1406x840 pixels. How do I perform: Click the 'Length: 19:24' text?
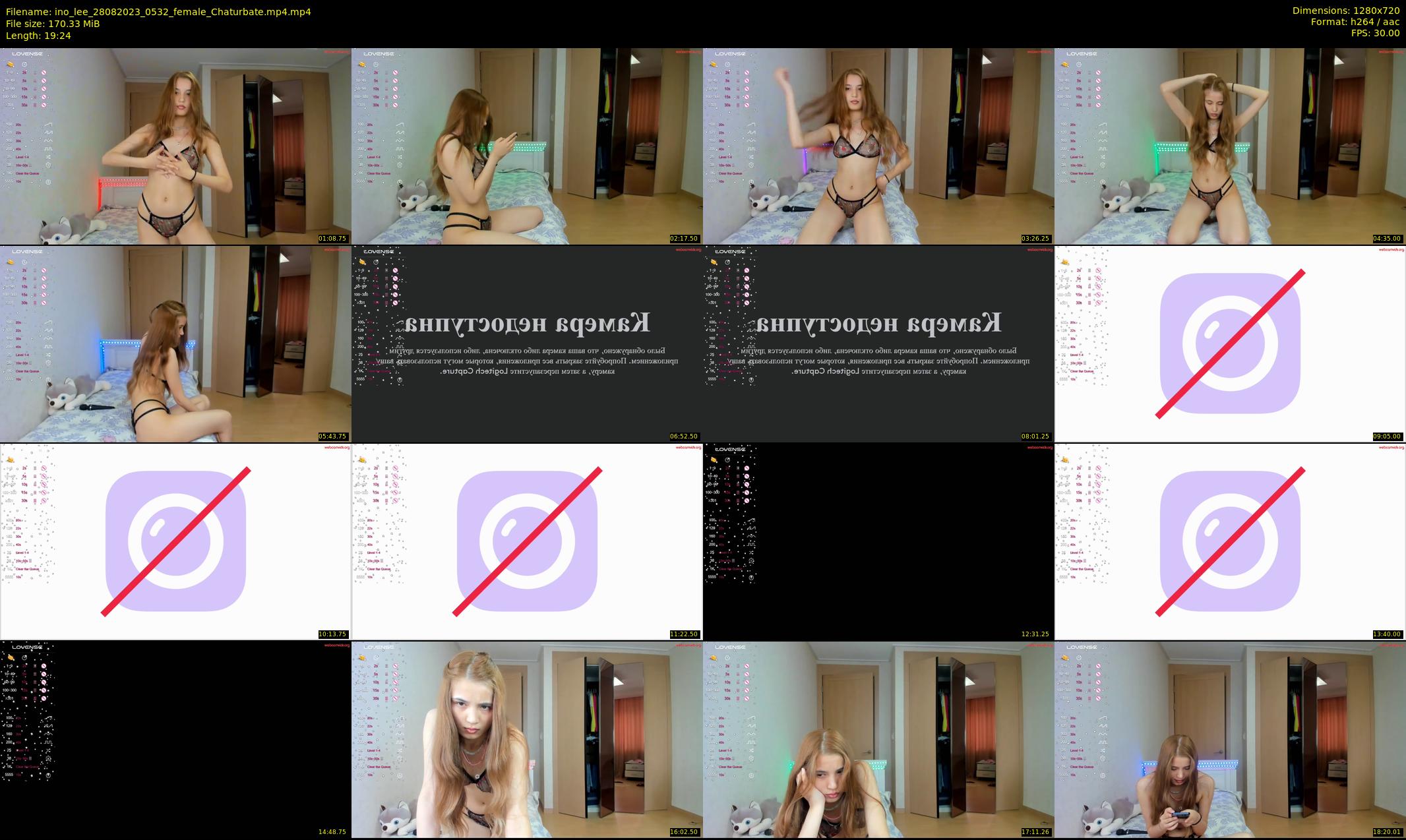pos(38,36)
